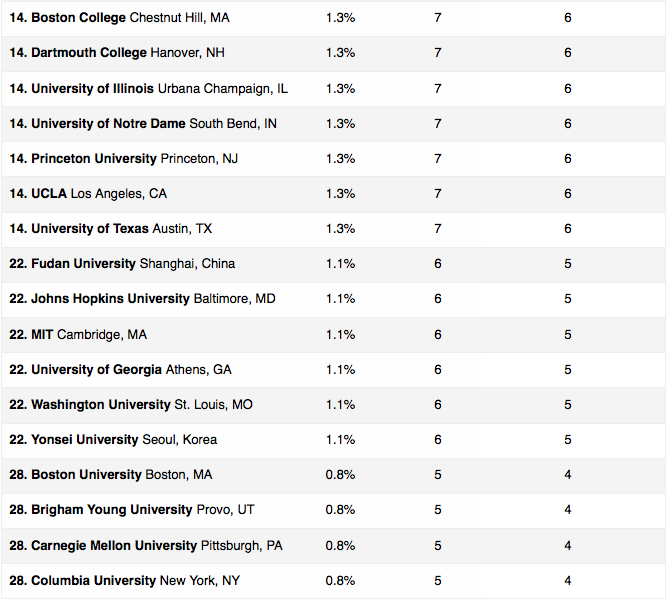
Task: Select Yonsei University Seoul, Korea
Action: [113, 439]
